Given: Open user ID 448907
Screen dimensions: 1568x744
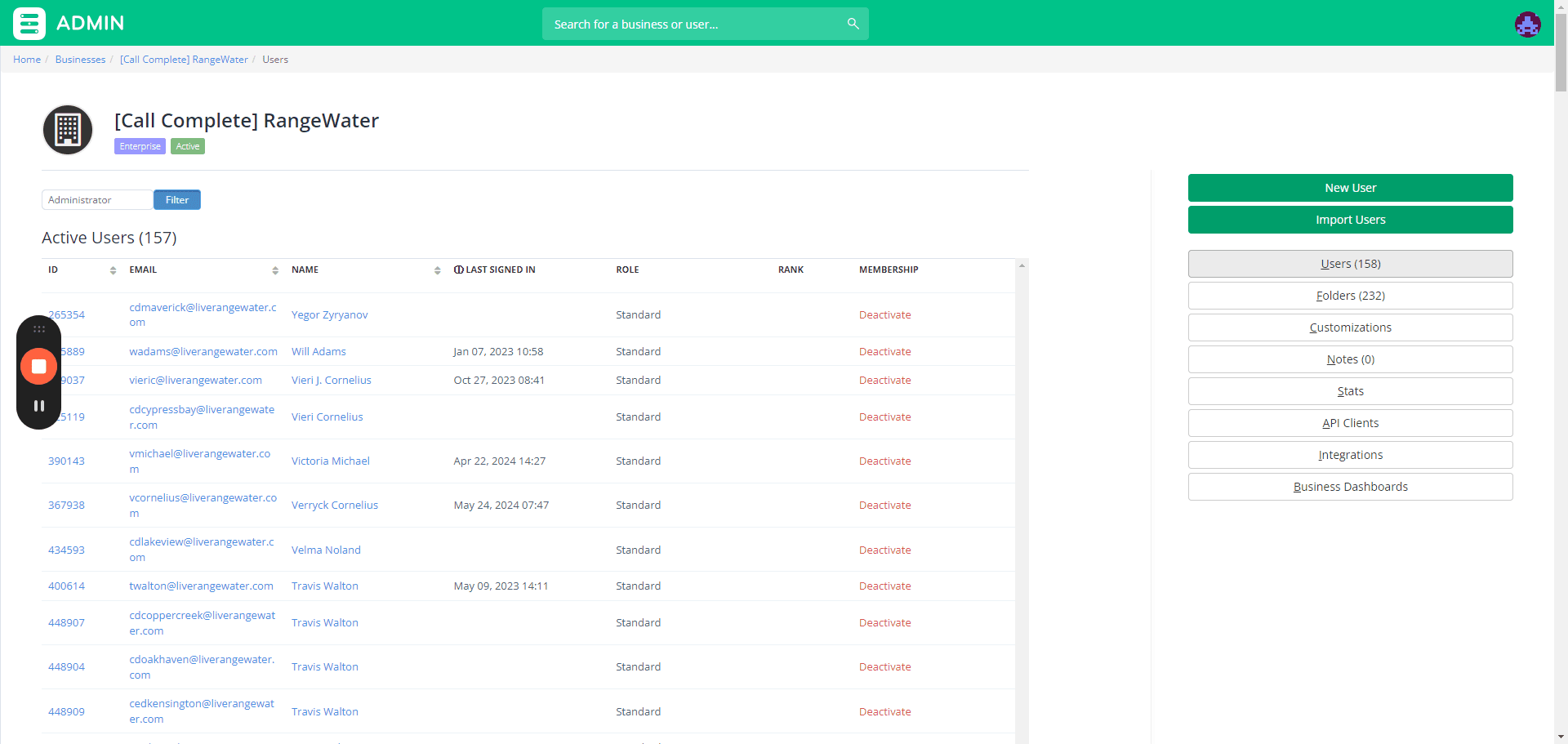Looking at the screenshot, I should click(x=66, y=623).
